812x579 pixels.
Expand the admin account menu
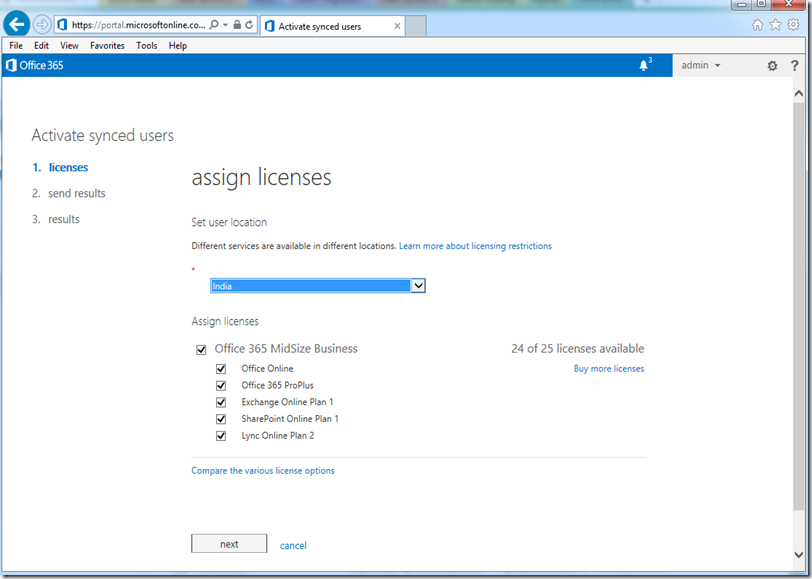[x=701, y=65]
